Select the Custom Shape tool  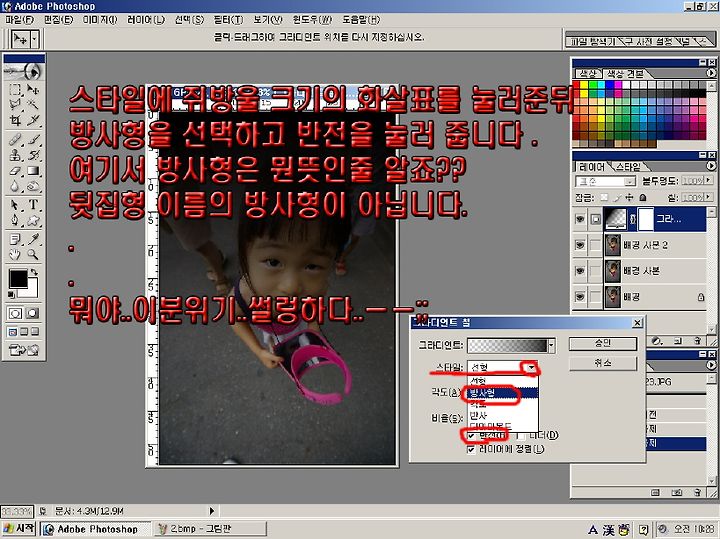33,220
